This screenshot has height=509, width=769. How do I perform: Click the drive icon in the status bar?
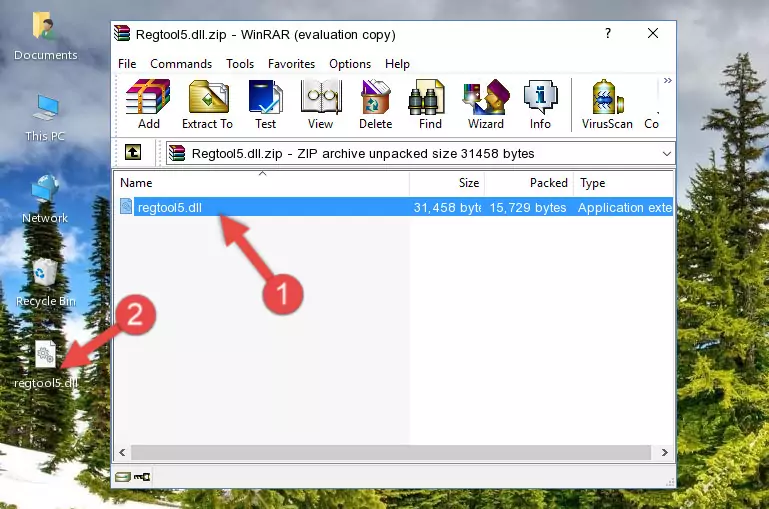click(123, 476)
